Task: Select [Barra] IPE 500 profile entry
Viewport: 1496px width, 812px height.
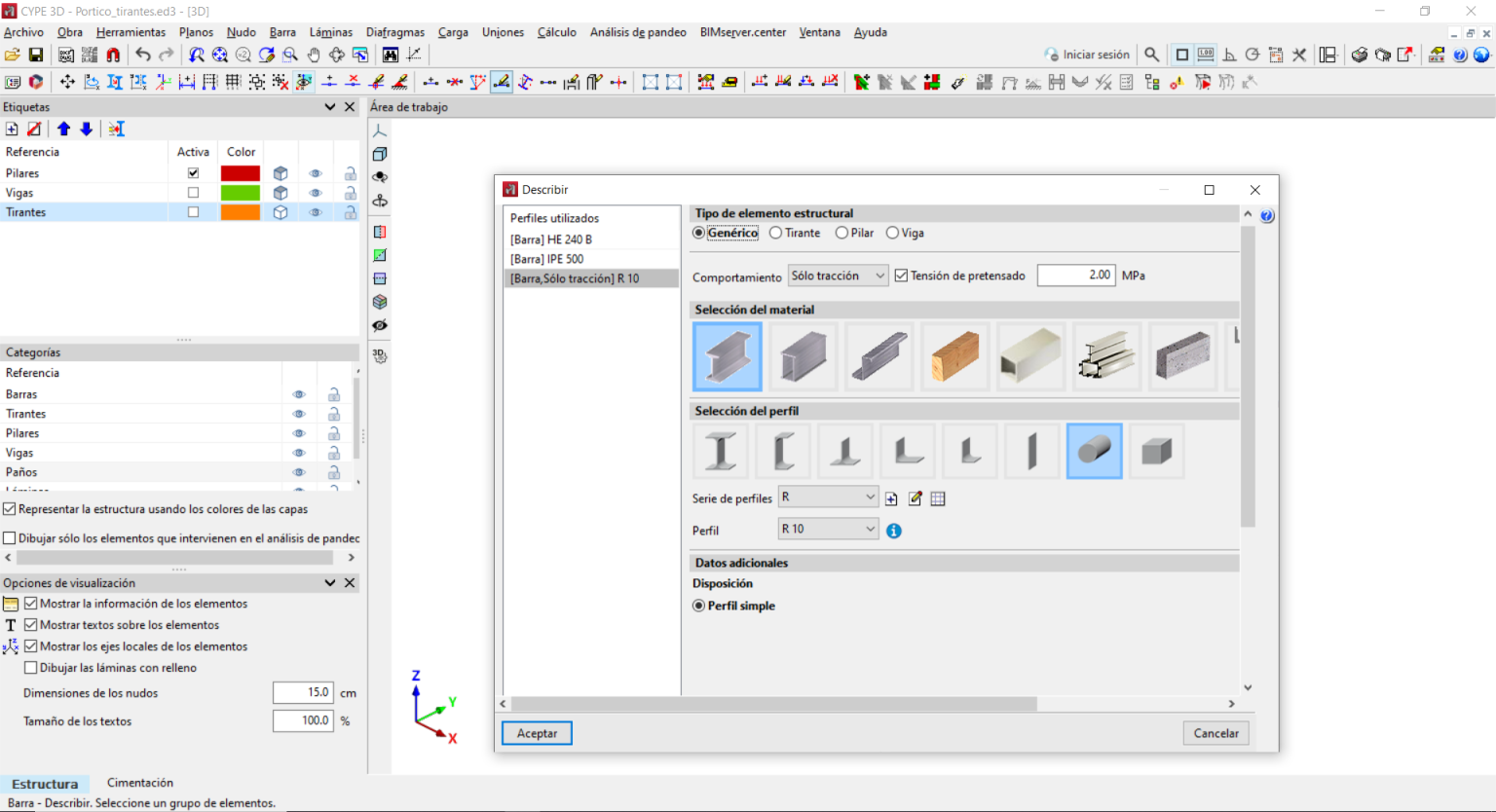Action: pos(591,259)
